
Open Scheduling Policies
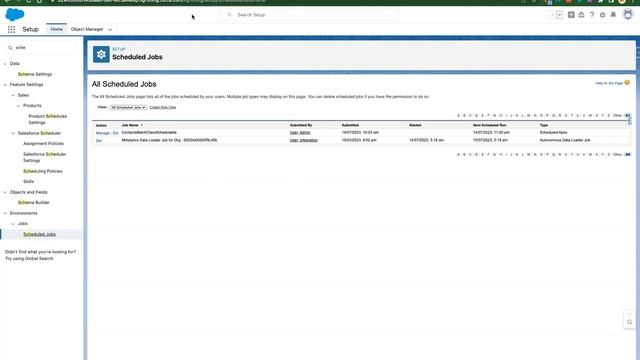43,171
